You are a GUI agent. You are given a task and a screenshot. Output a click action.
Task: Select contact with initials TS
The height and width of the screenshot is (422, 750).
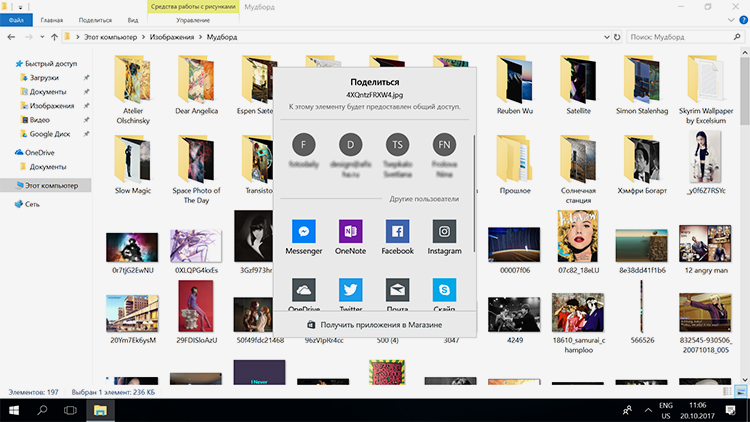click(x=397, y=144)
